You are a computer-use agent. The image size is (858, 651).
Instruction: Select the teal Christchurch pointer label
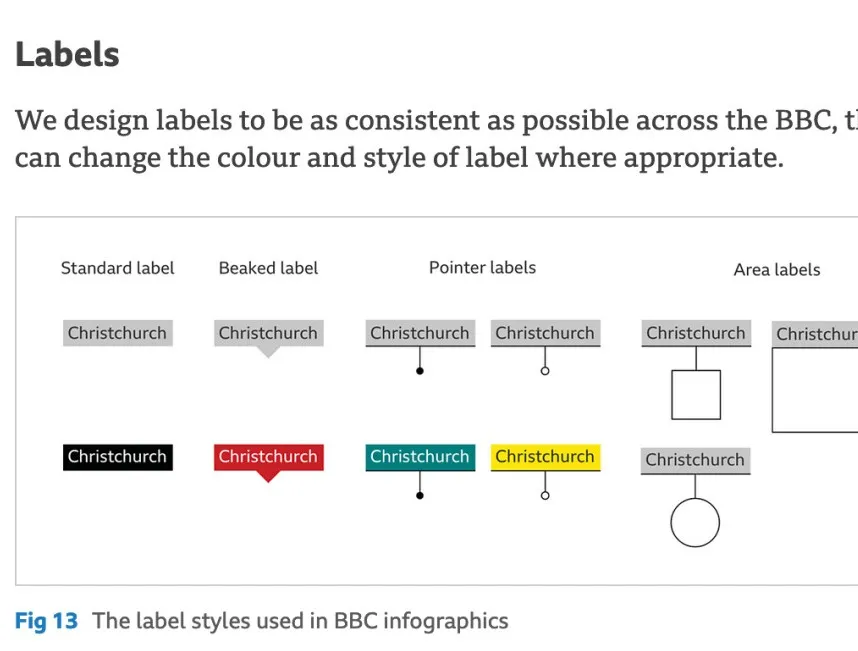[x=420, y=457]
